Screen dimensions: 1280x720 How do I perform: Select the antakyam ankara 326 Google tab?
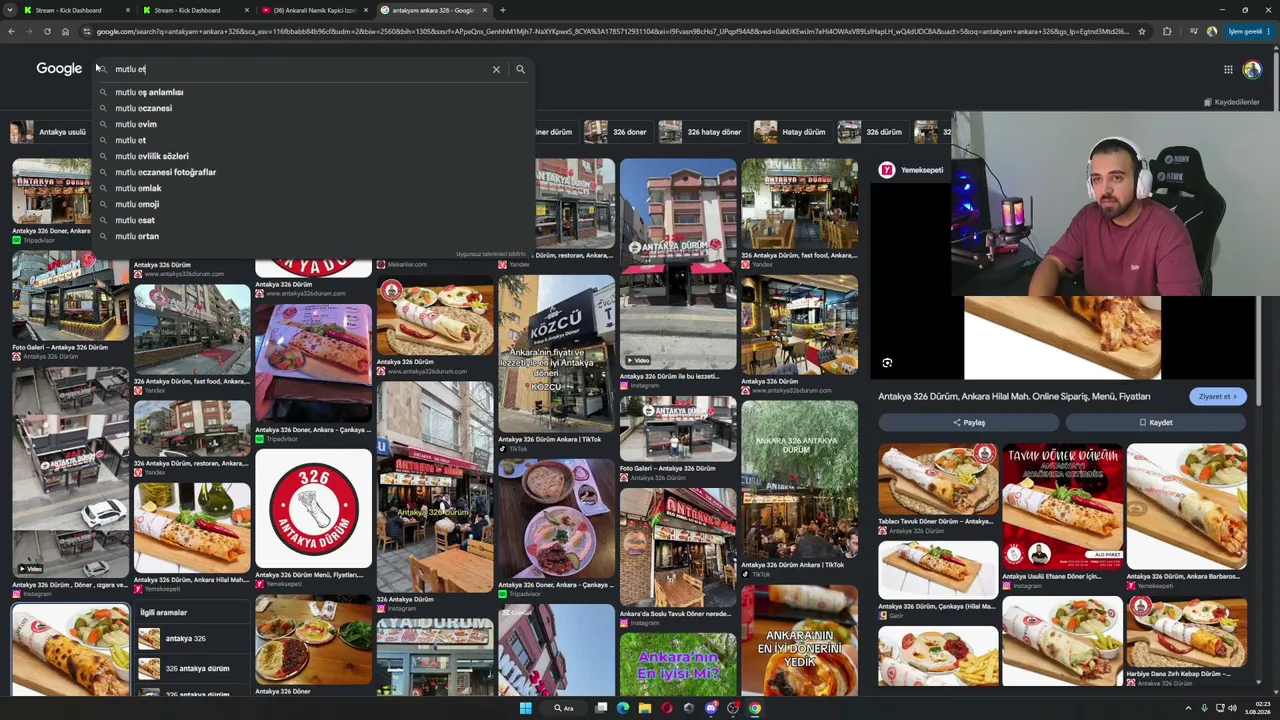point(434,10)
